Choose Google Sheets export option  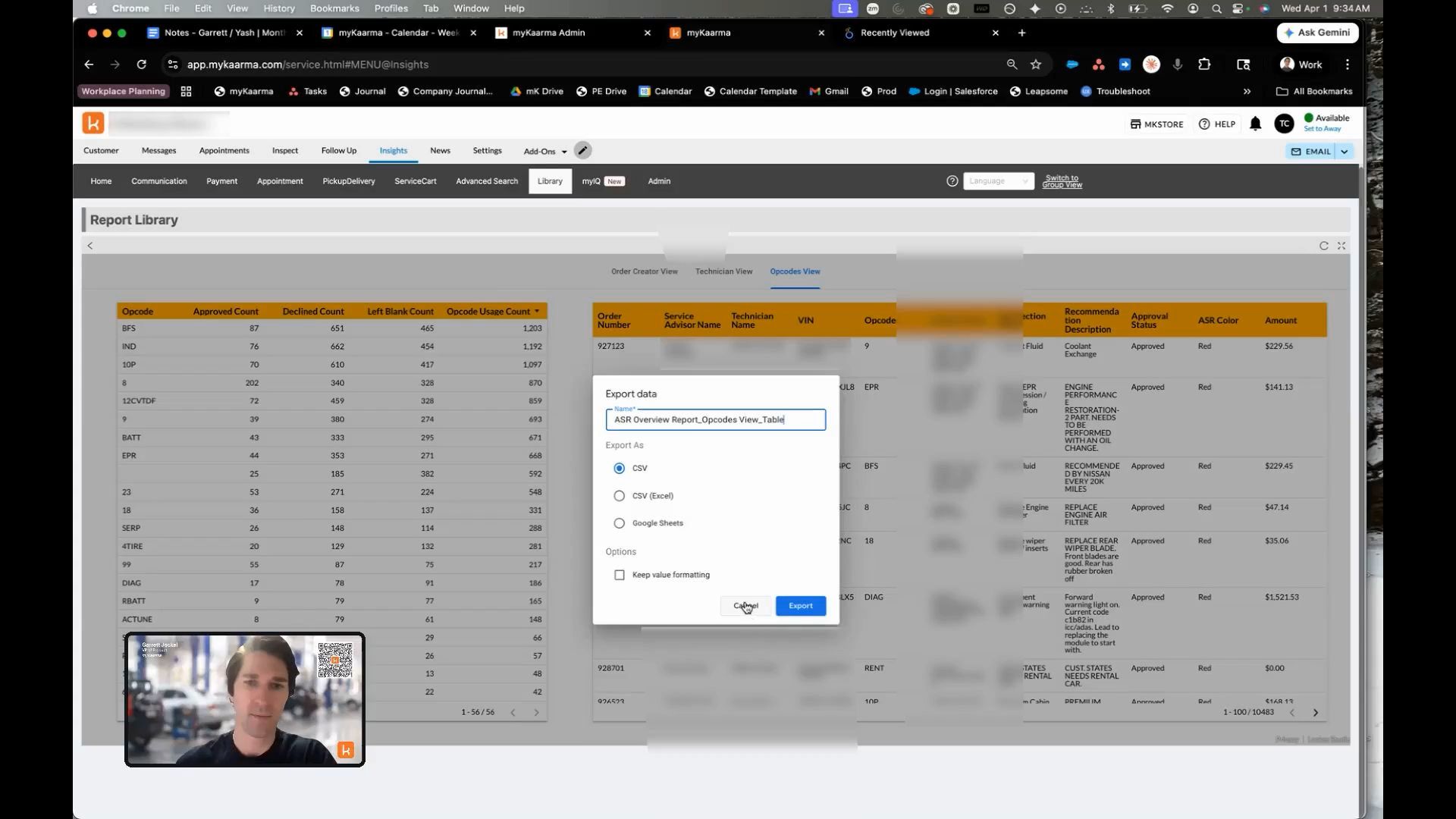(620, 523)
